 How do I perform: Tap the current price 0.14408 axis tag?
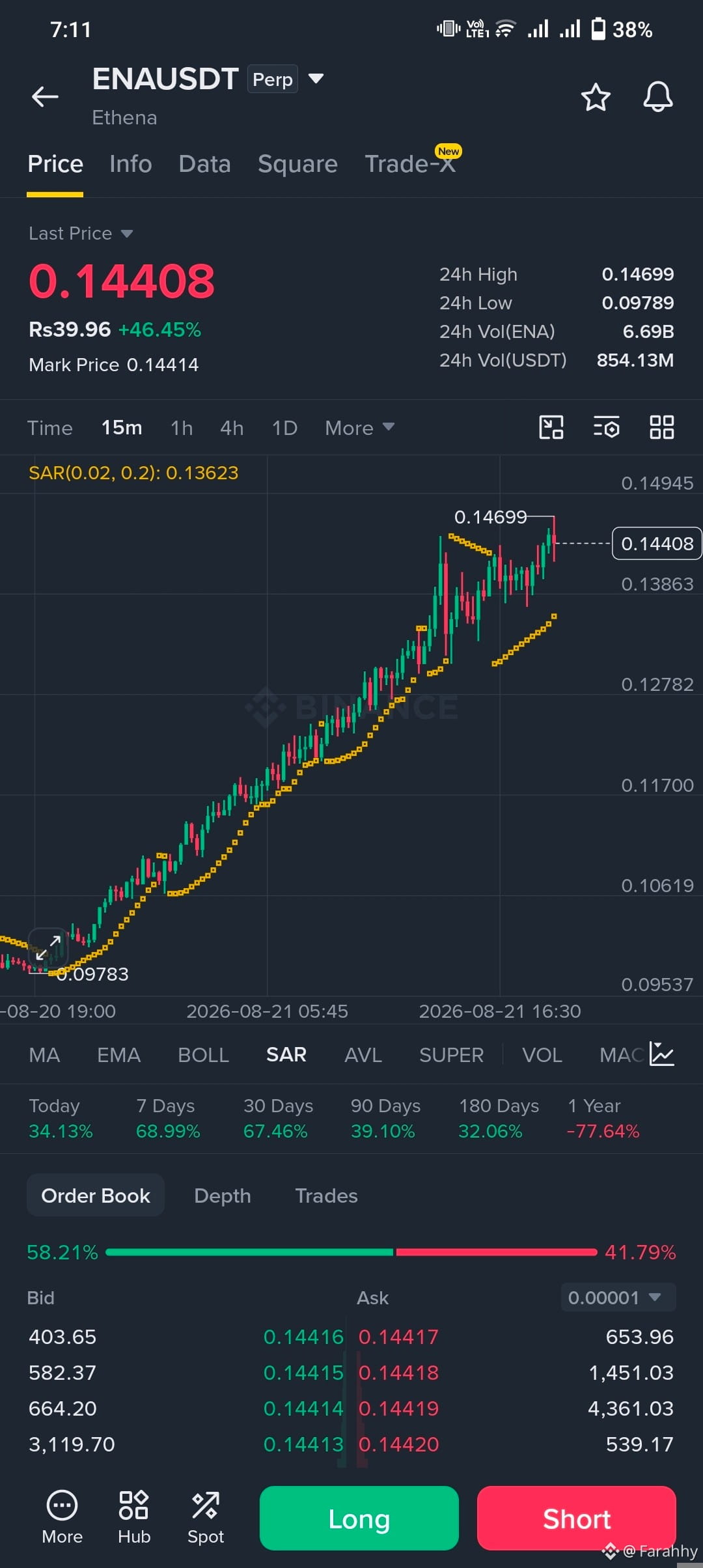[x=657, y=543]
